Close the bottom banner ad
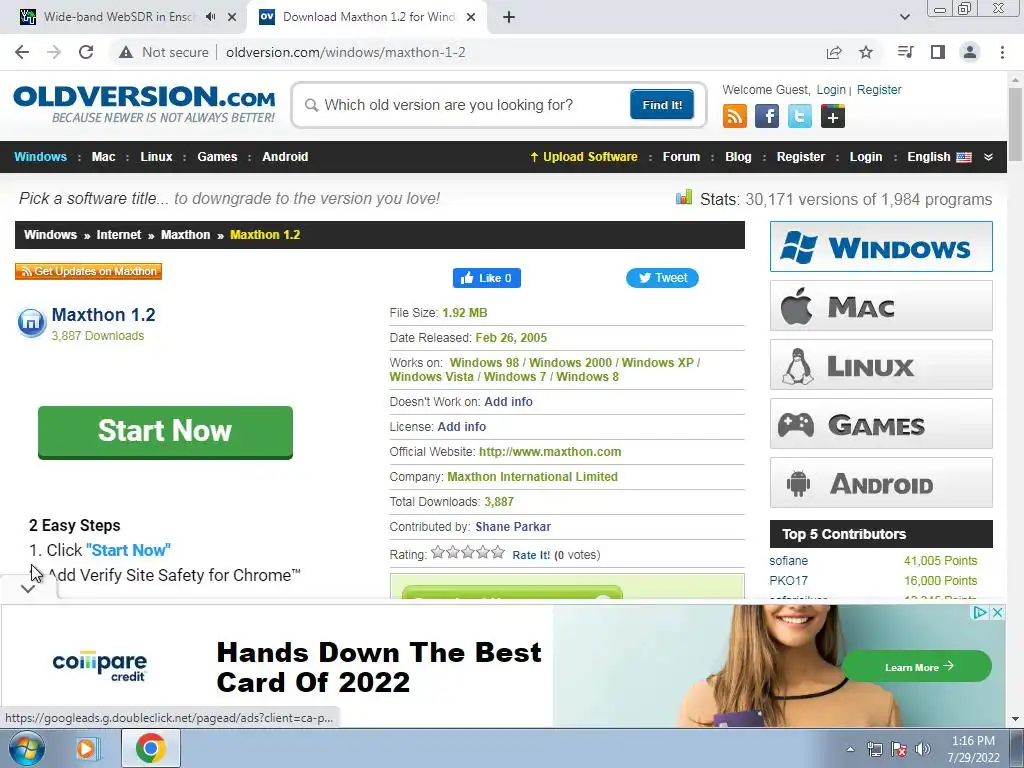Screen dimensions: 1024x768 pos(997,613)
